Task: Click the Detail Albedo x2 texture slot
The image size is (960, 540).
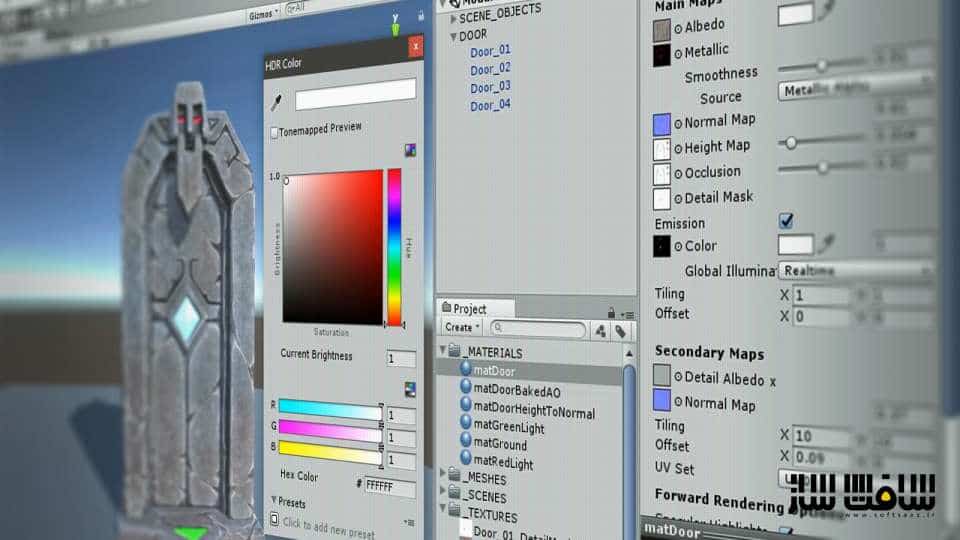Action: (x=661, y=375)
